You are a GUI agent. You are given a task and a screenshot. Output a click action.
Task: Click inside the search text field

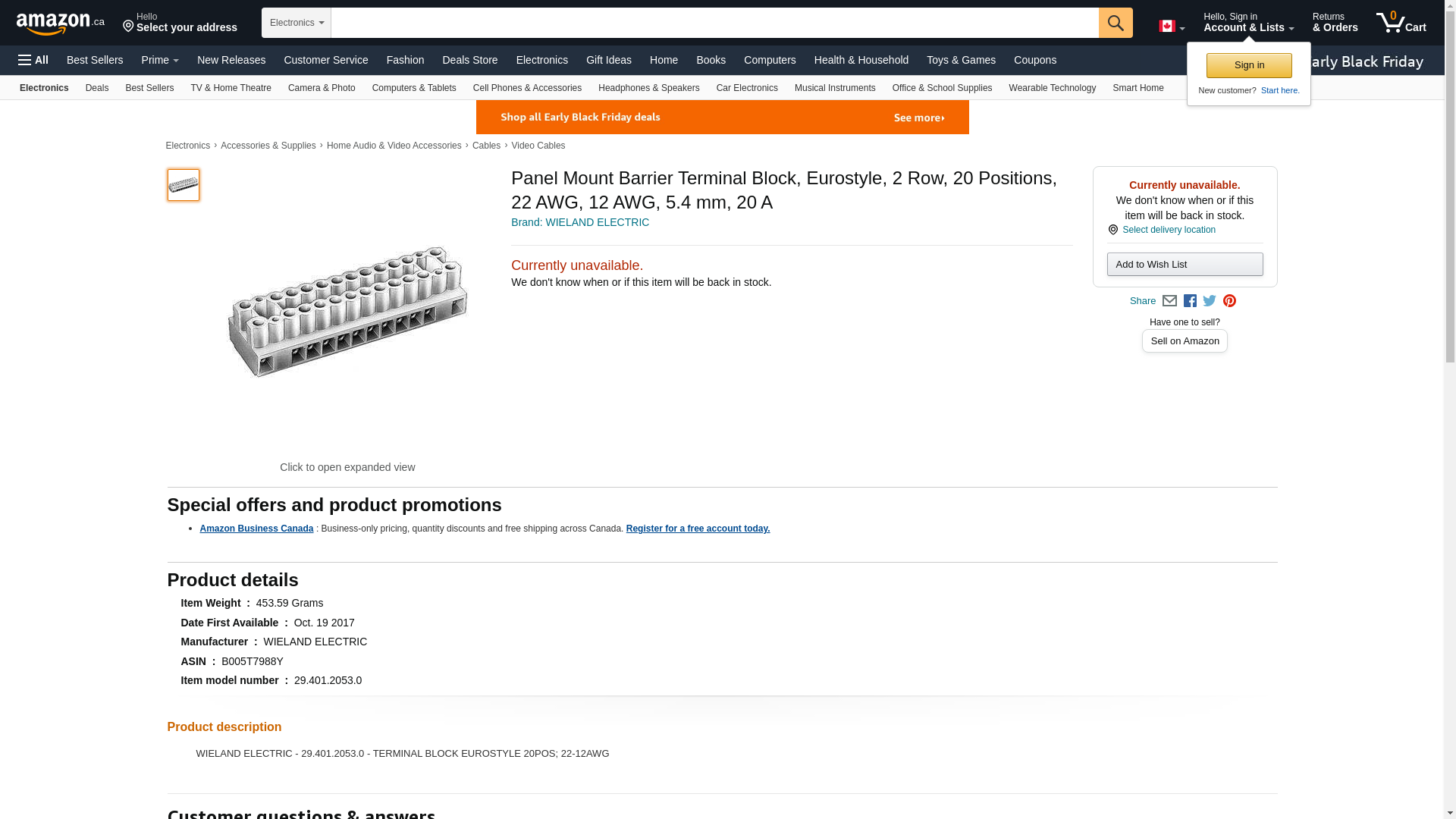click(x=714, y=23)
